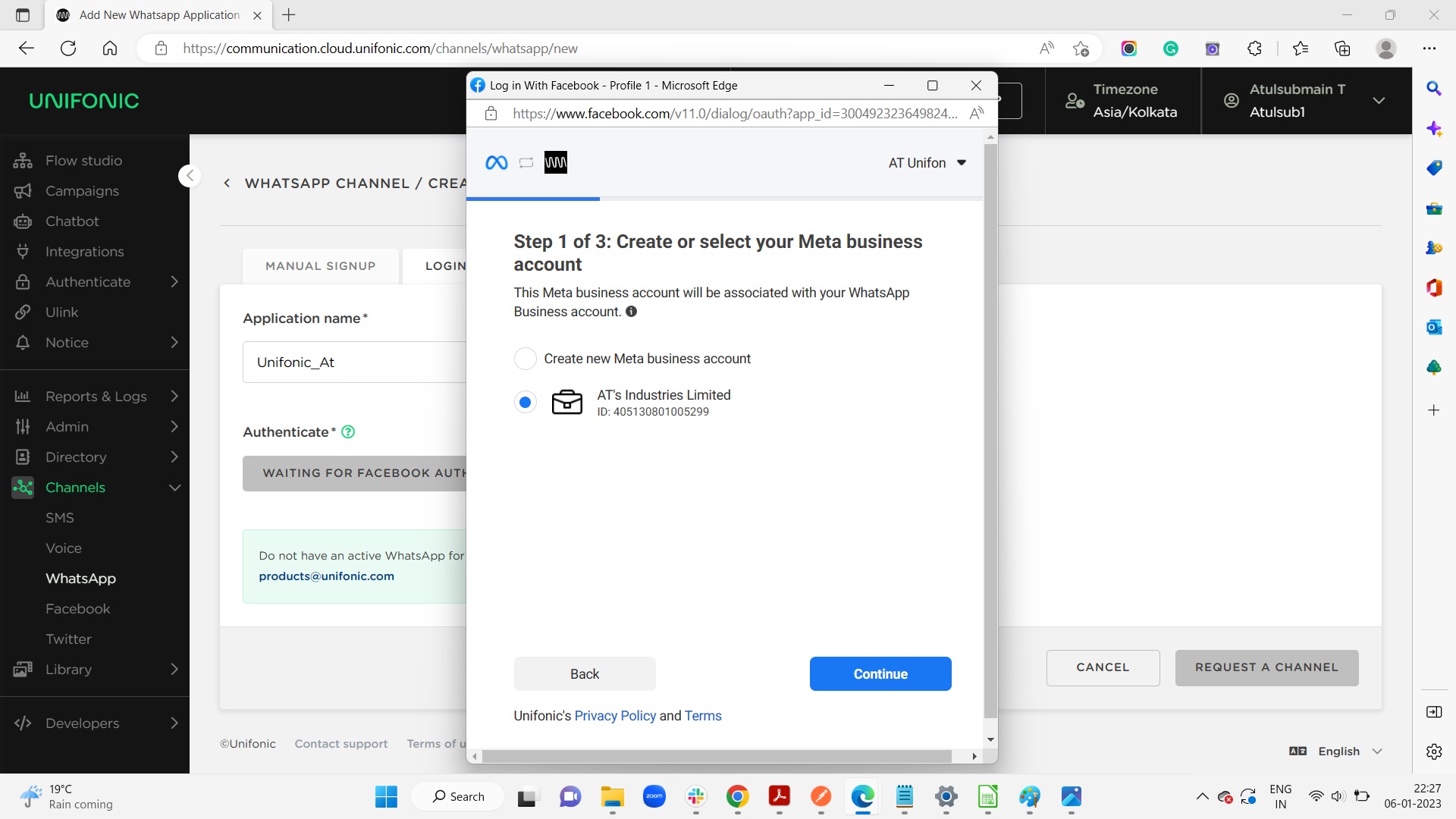Open the Facebook channel menu item
Viewport: 1456px width, 819px height.
pos(77,609)
